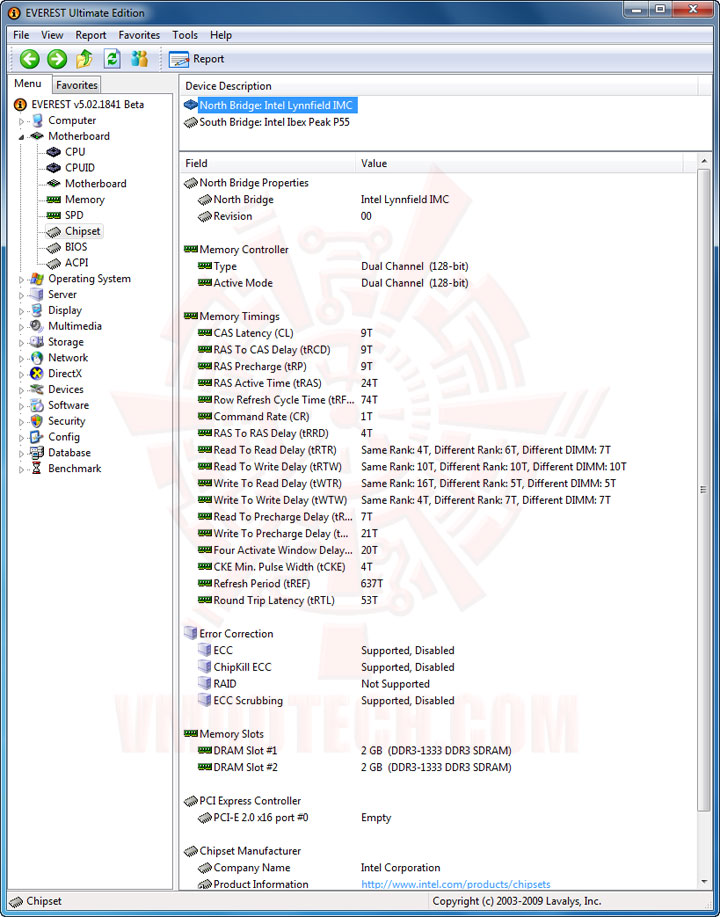720x917 pixels.
Task: Click the Refresh toolbar icon
Action: click(112, 58)
